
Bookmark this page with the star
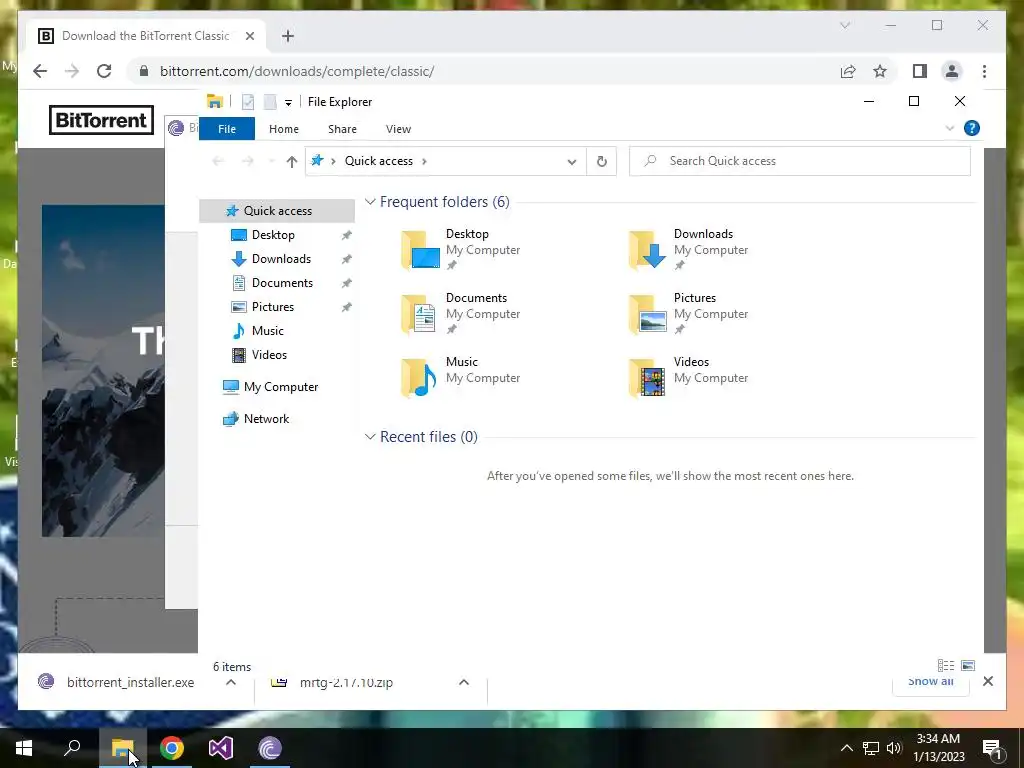880,71
